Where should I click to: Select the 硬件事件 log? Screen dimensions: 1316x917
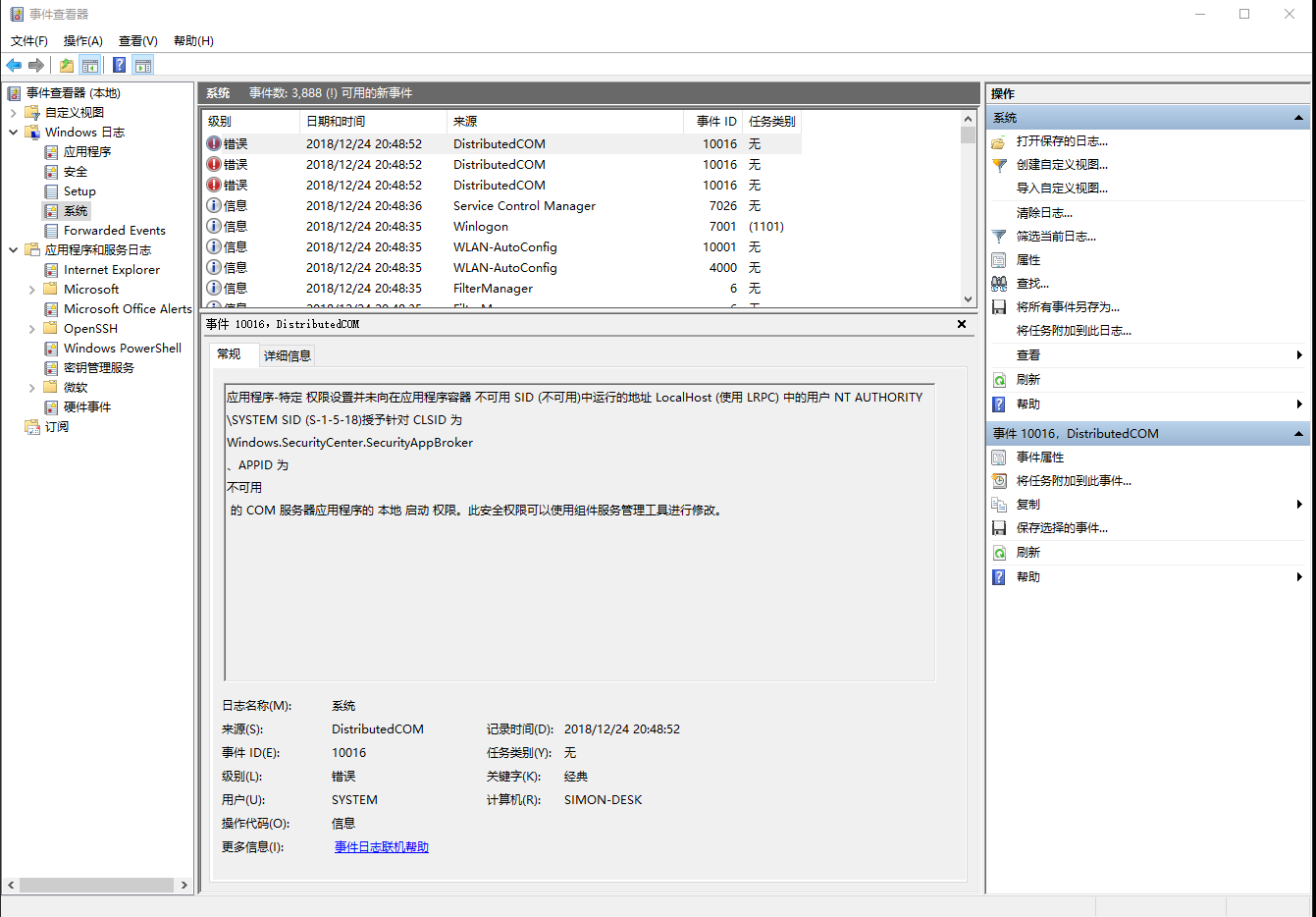coord(87,407)
